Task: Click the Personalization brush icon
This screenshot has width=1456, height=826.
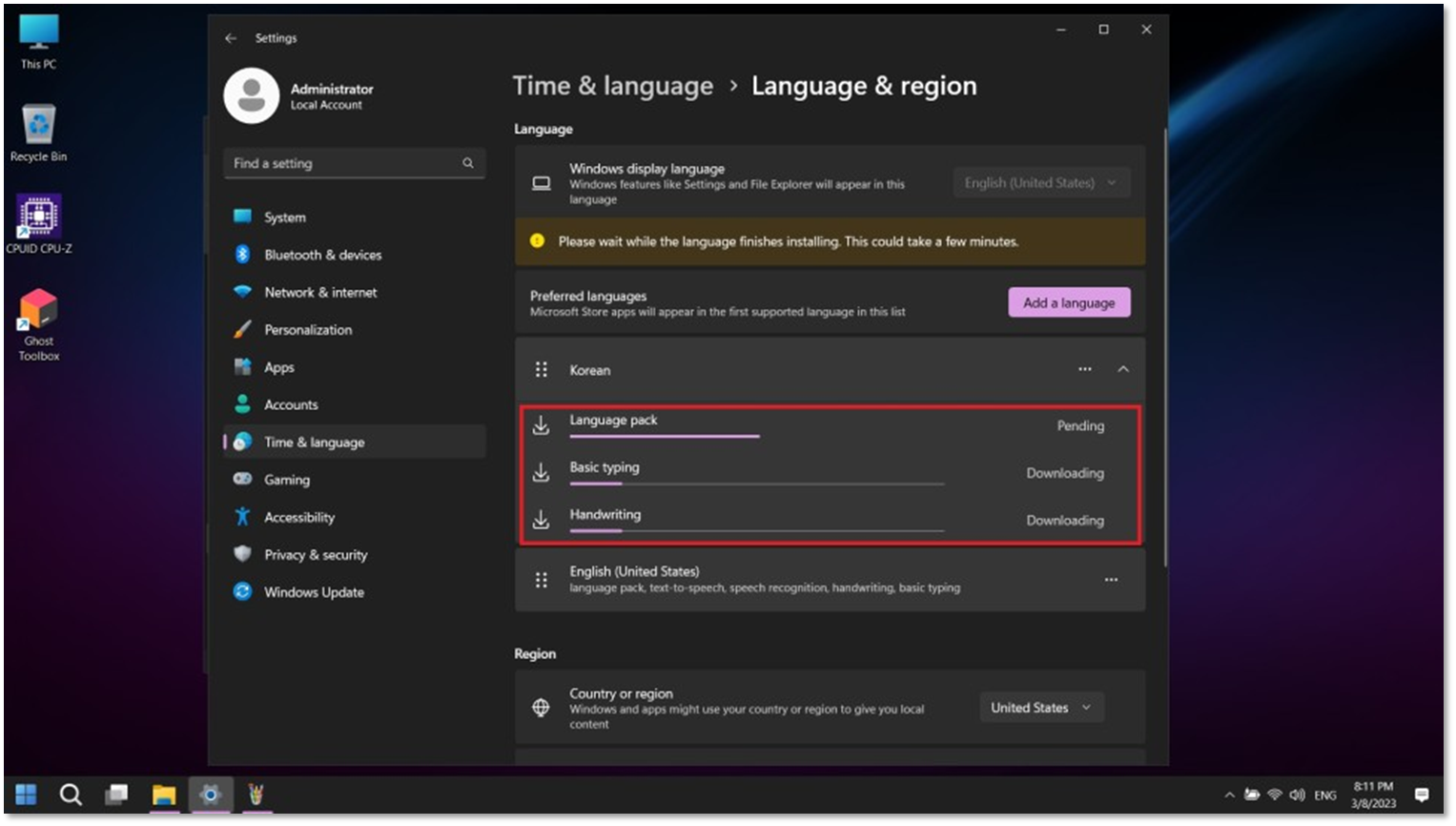Action: point(243,329)
